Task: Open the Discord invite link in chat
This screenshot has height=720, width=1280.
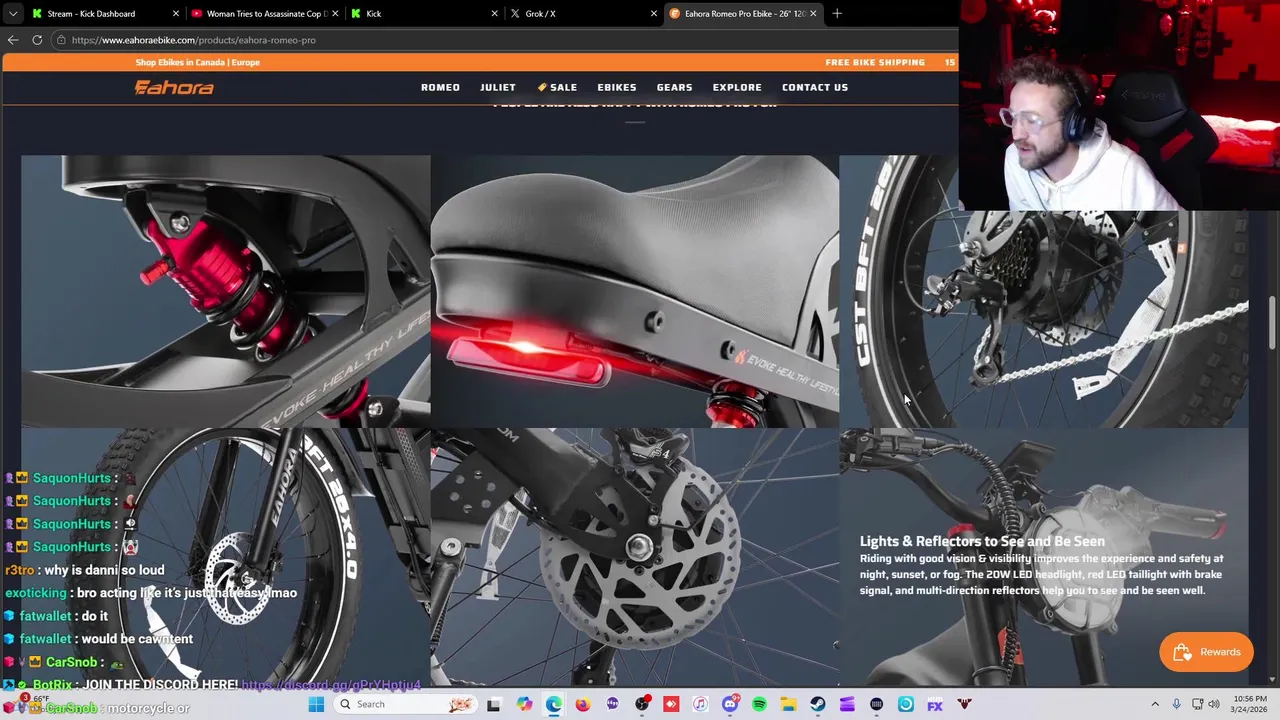Action: [330, 685]
